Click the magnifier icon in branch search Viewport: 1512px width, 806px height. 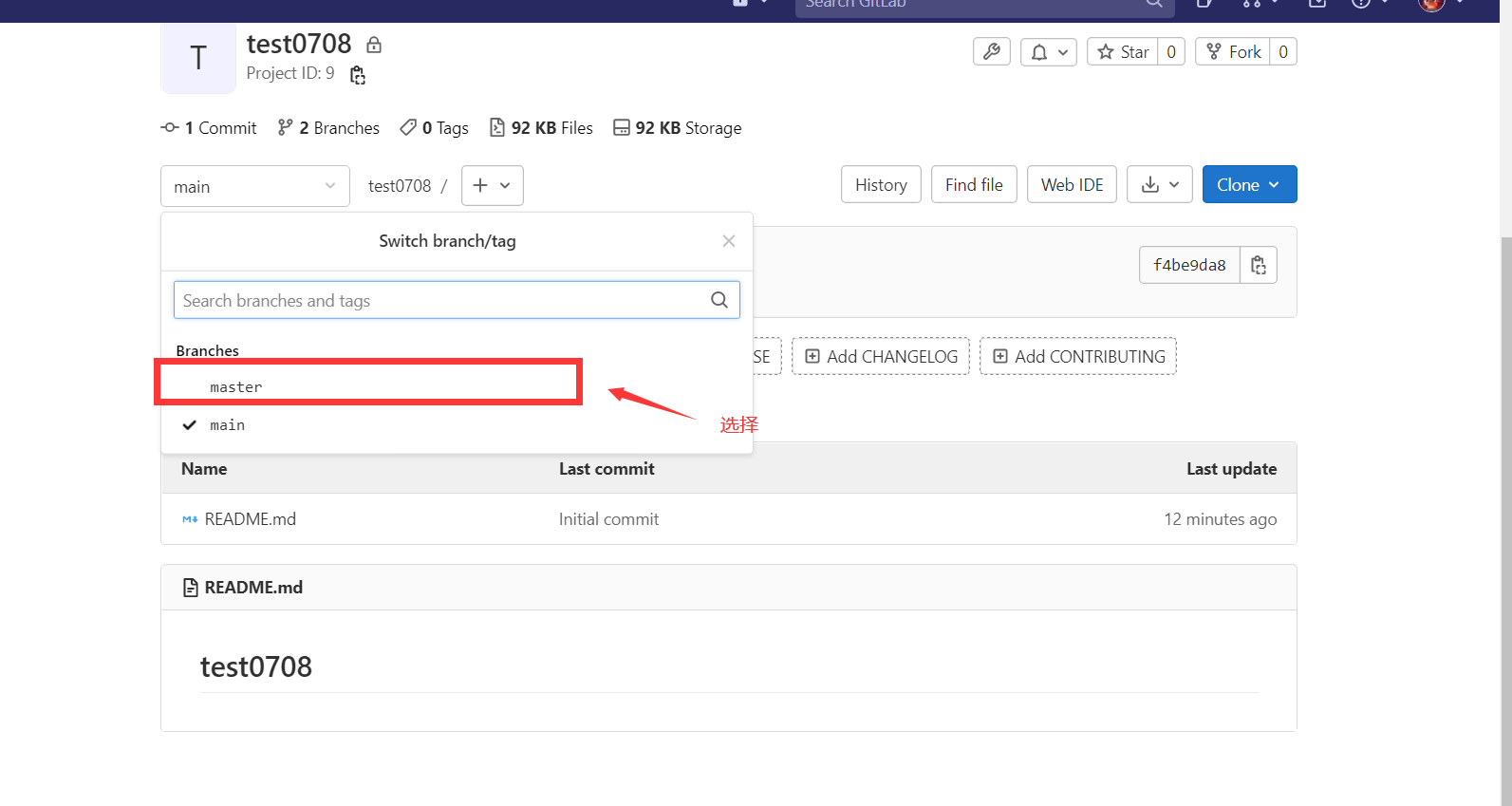point(719,300)
